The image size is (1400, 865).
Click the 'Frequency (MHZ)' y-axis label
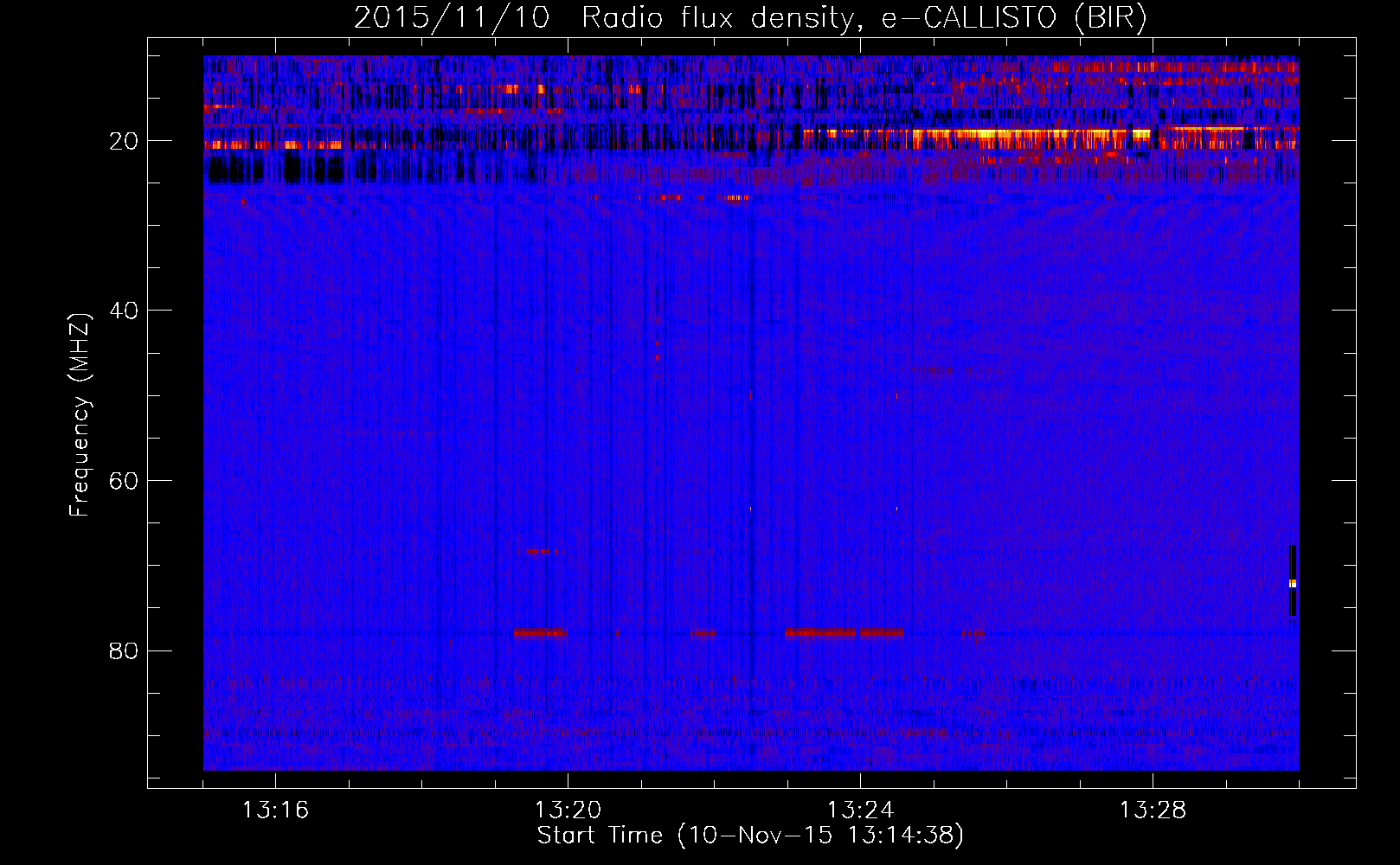[x=80, y=415]
